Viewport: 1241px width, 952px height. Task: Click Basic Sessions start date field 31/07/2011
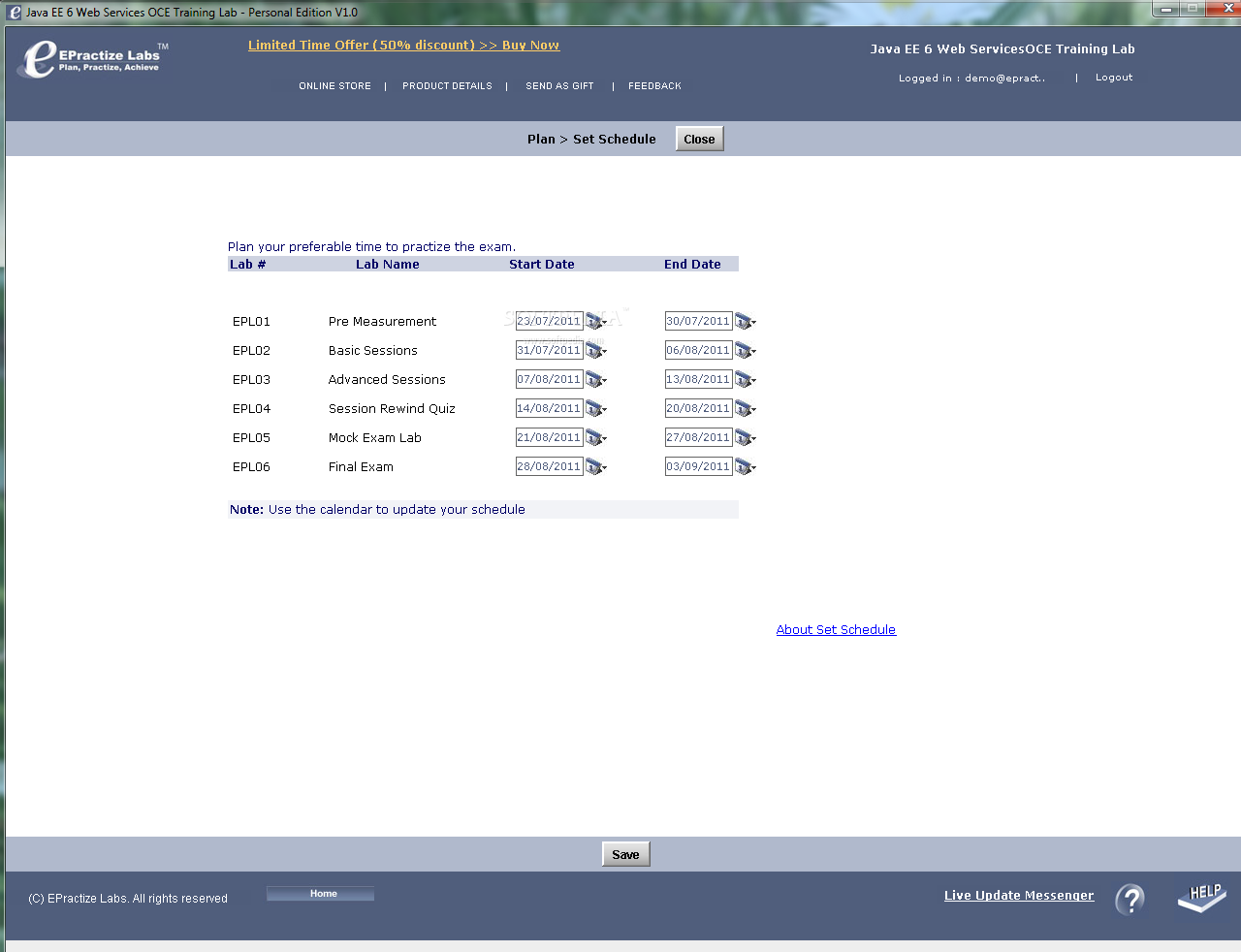point(550,350)
